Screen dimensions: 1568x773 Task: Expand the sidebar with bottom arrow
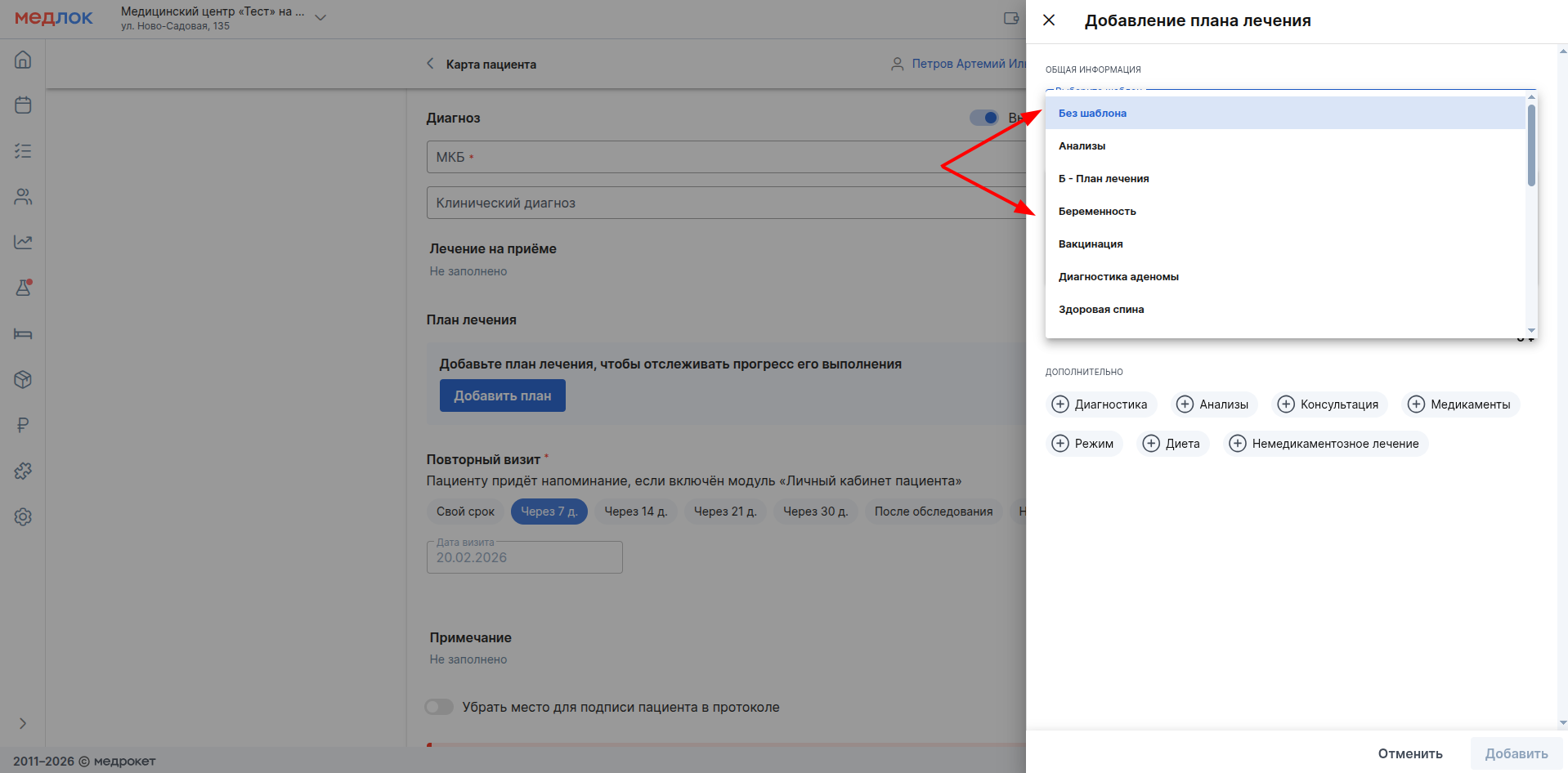pyautogui.click(x=23, y=723)
